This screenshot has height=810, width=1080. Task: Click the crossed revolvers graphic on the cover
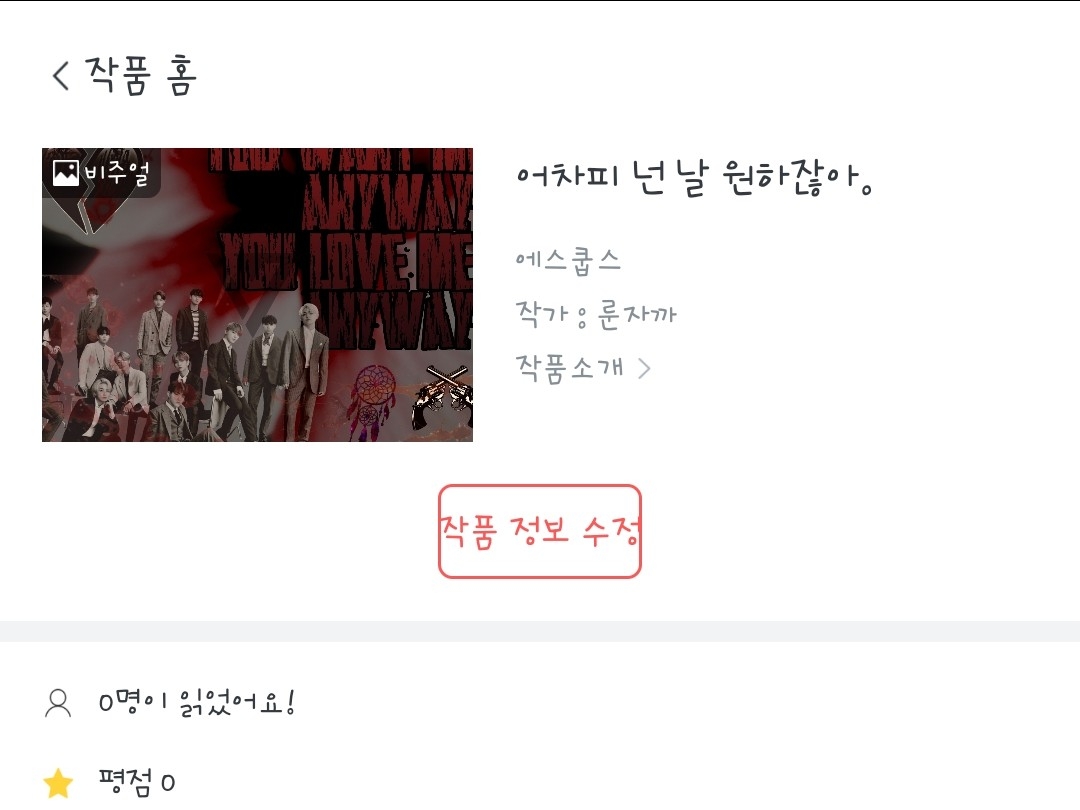442,396
